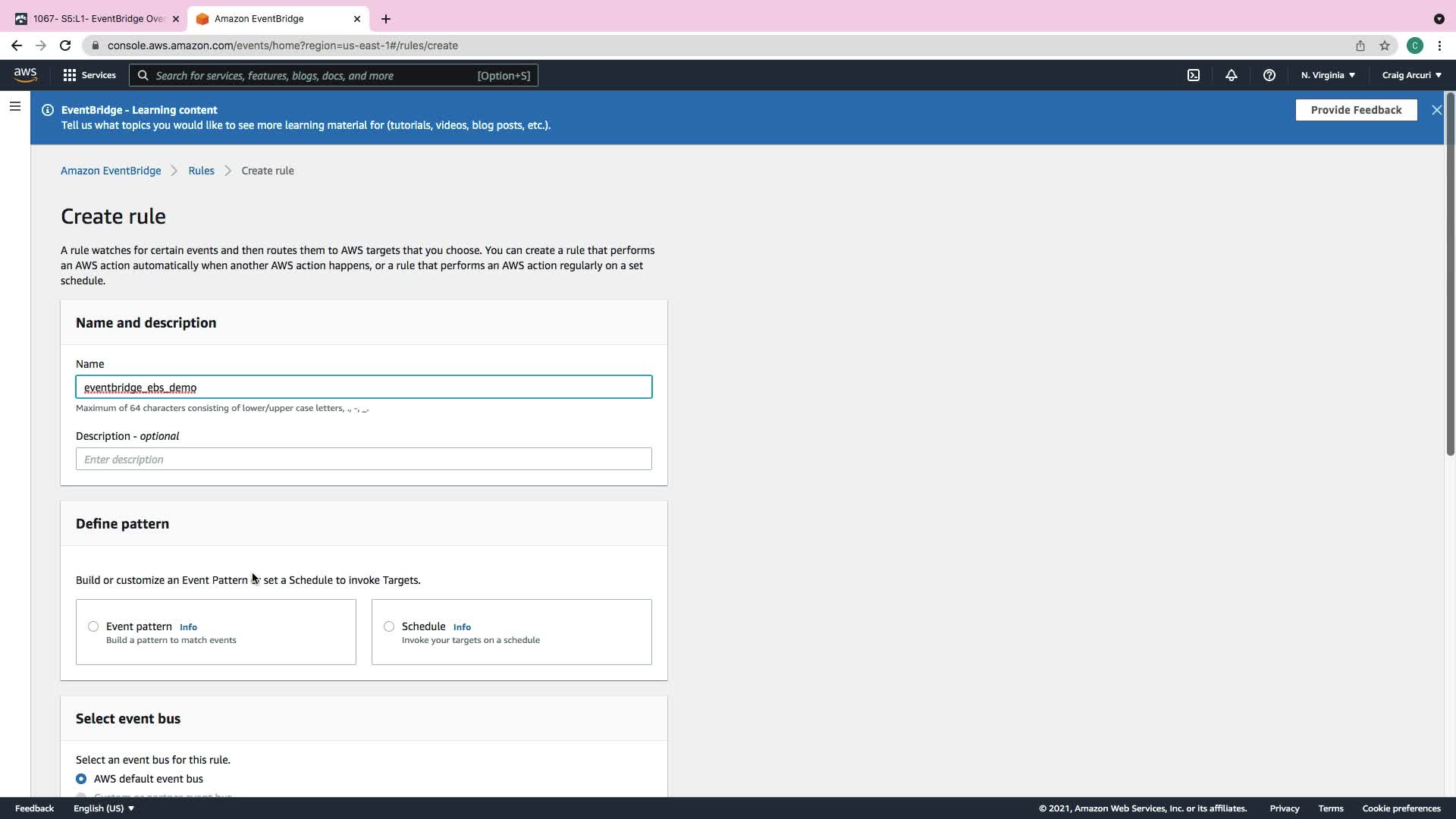The width and height of the screenshot is (1456, 819).
Task: Open the hamburger side navigation menu
Action: (x=15, y=107)
